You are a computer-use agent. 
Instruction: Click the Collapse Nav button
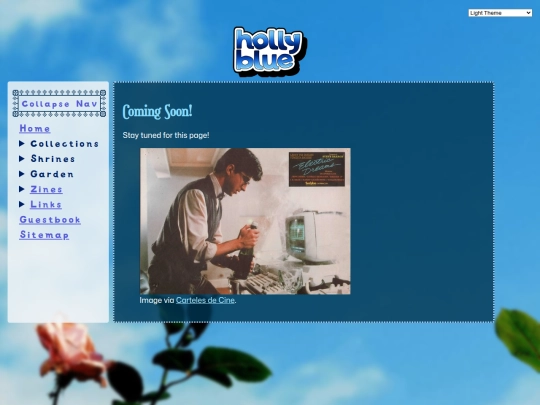[x=59, y=103]
